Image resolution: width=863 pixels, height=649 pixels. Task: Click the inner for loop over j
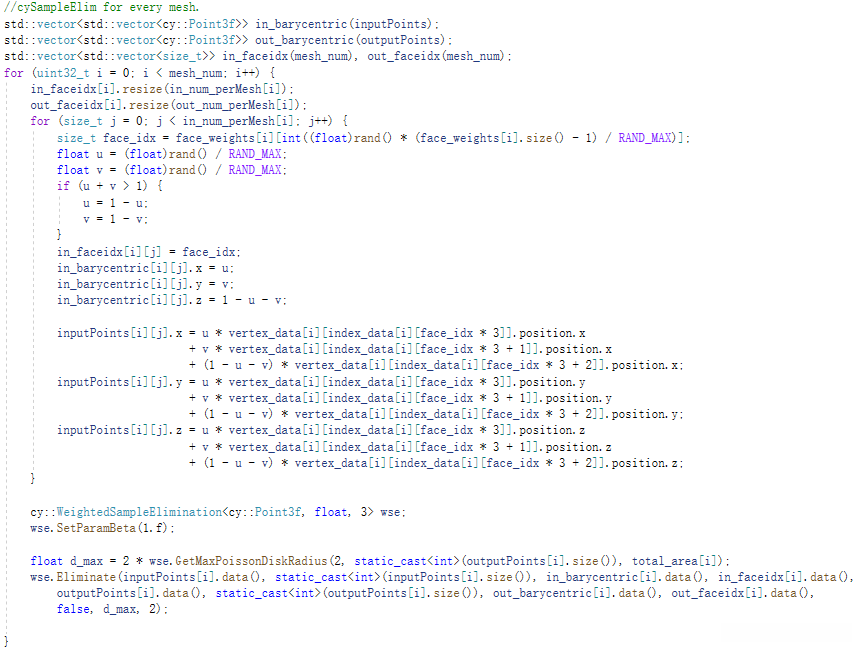(x=189, y=121)
